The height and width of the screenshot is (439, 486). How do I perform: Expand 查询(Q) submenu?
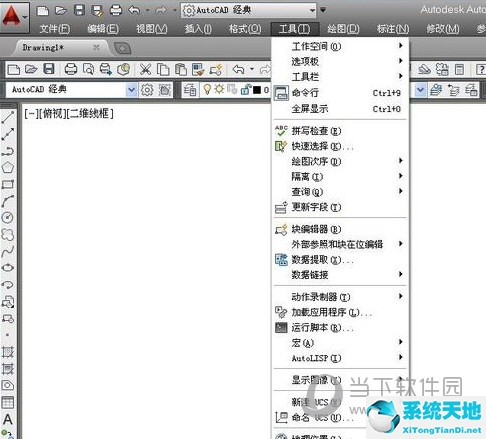pos(340,192)
